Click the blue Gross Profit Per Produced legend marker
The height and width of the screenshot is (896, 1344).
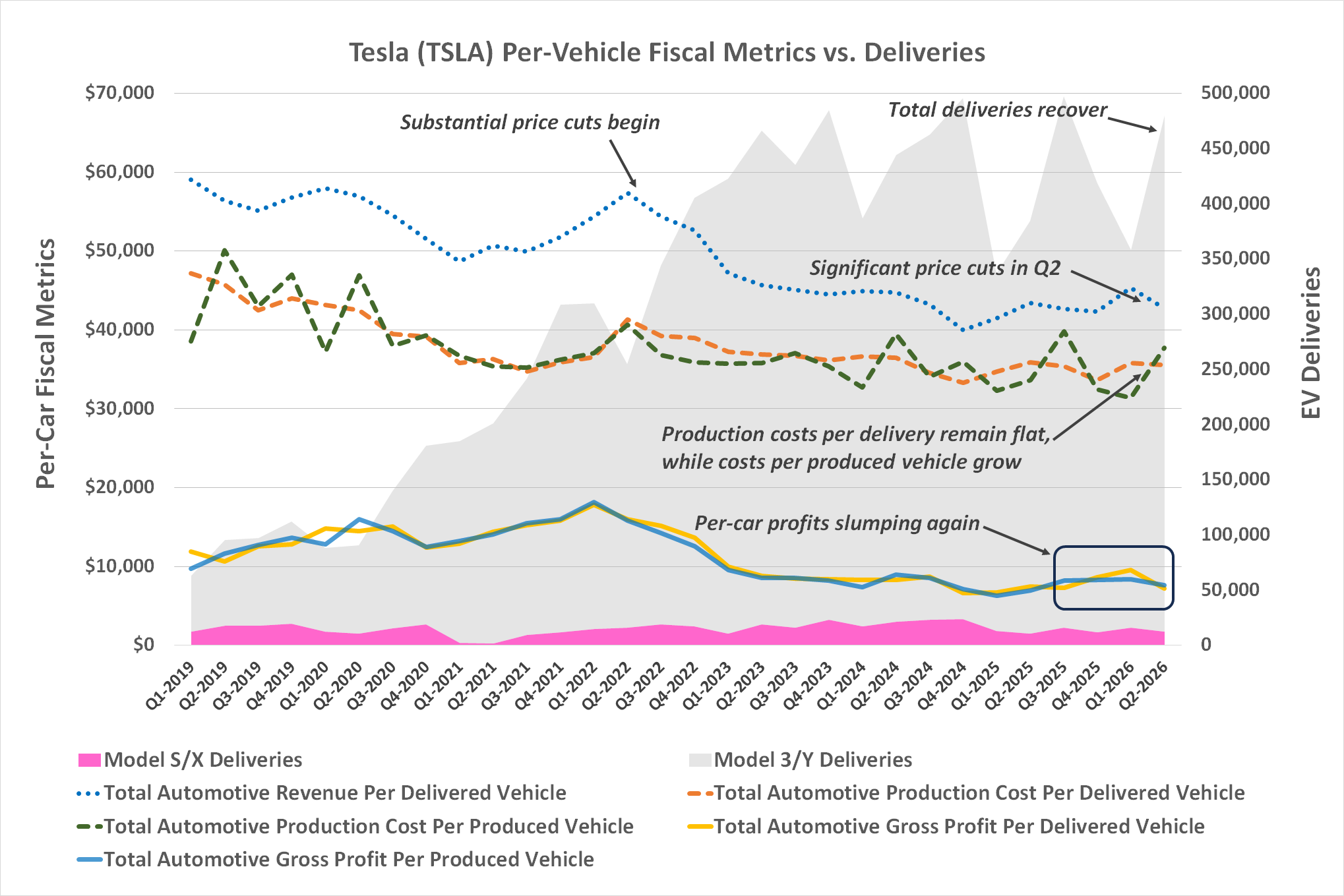(89, 860)
